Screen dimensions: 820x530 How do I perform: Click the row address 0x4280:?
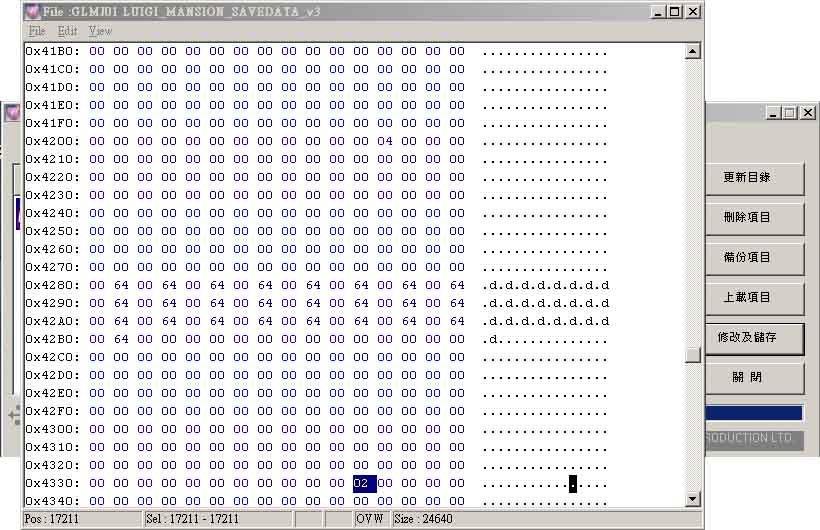pos(53,285)
